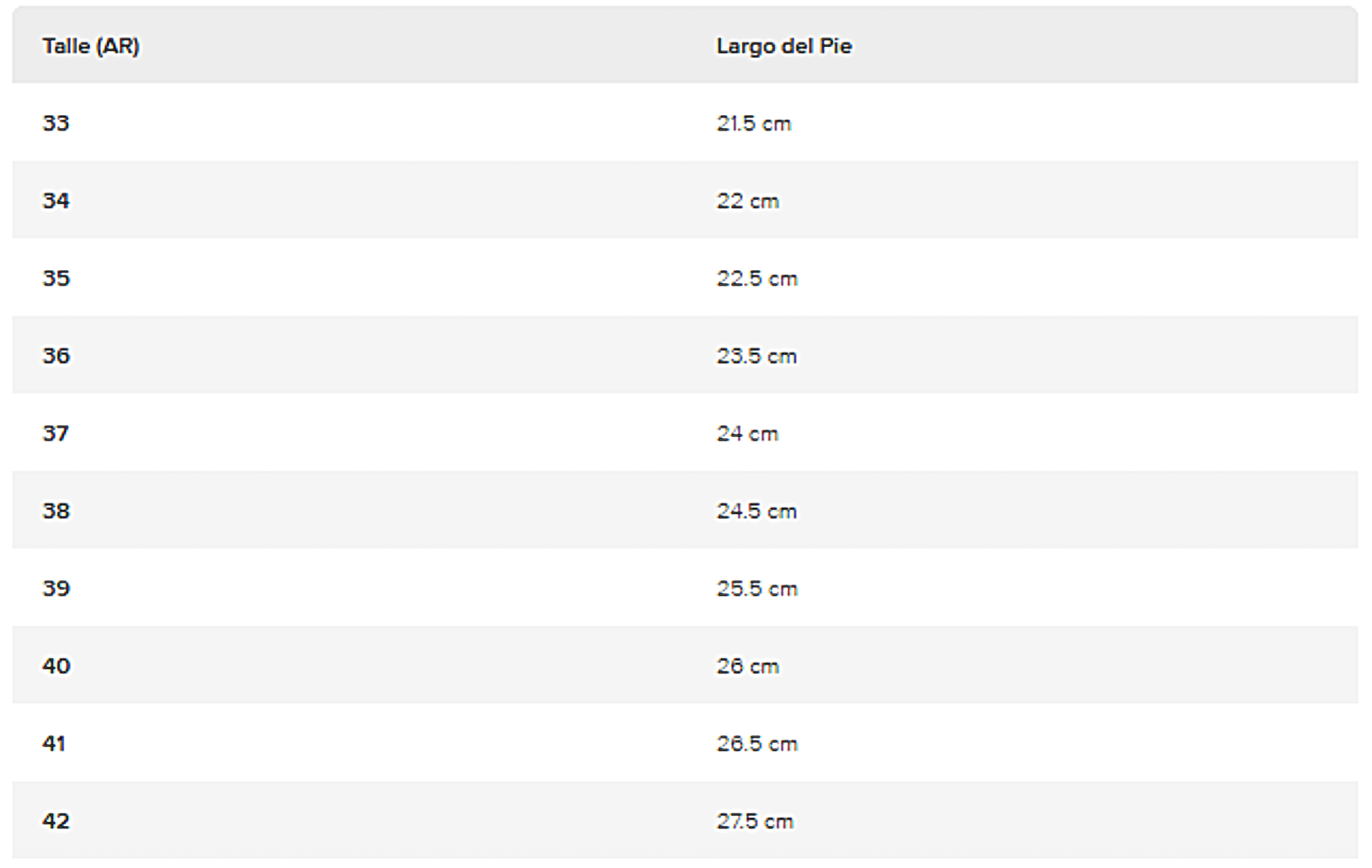1372x868 pixels.
Task: Select size 42 at the bottom row
Action: point(56,821)
